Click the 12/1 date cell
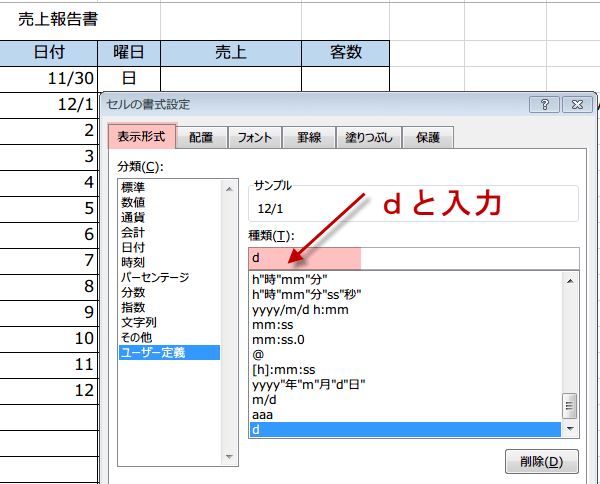 [48, 105]
